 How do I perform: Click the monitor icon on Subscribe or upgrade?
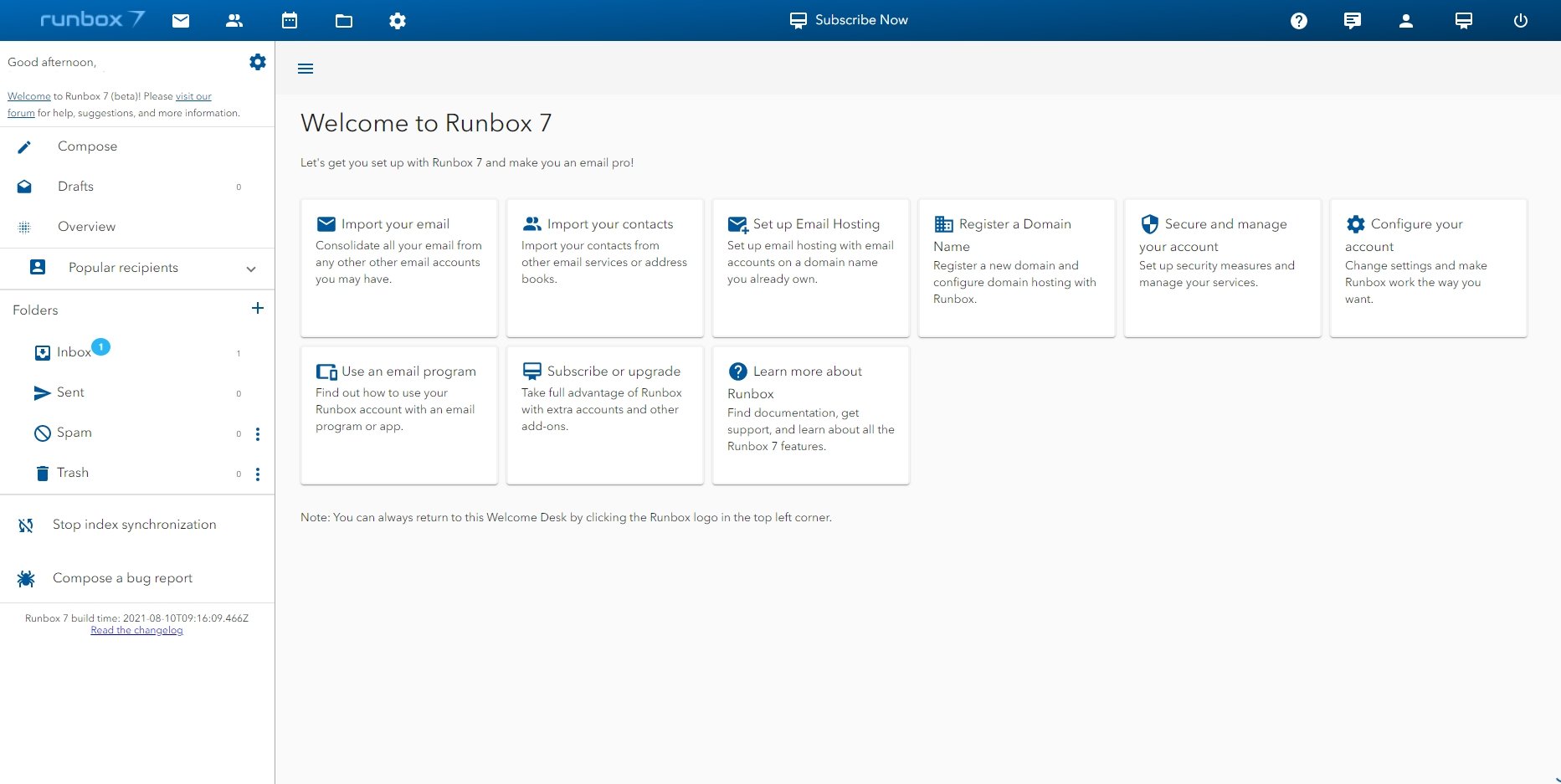pos(532,372)
